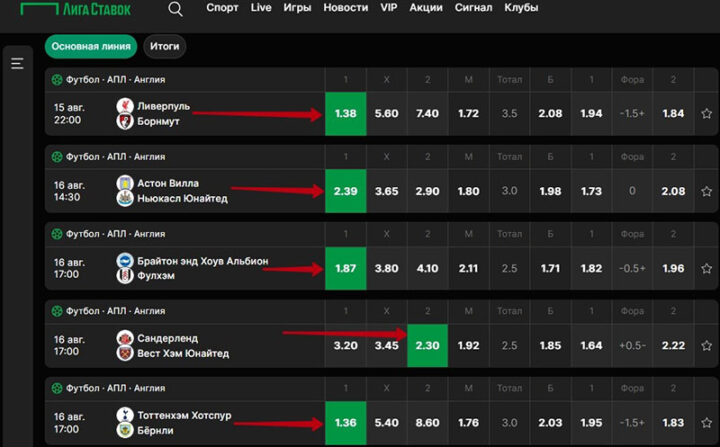Viewport: 720px width, 447px height.
Task: Select total over odds 2.08 Liverpool match
Action: pos(550,114)
